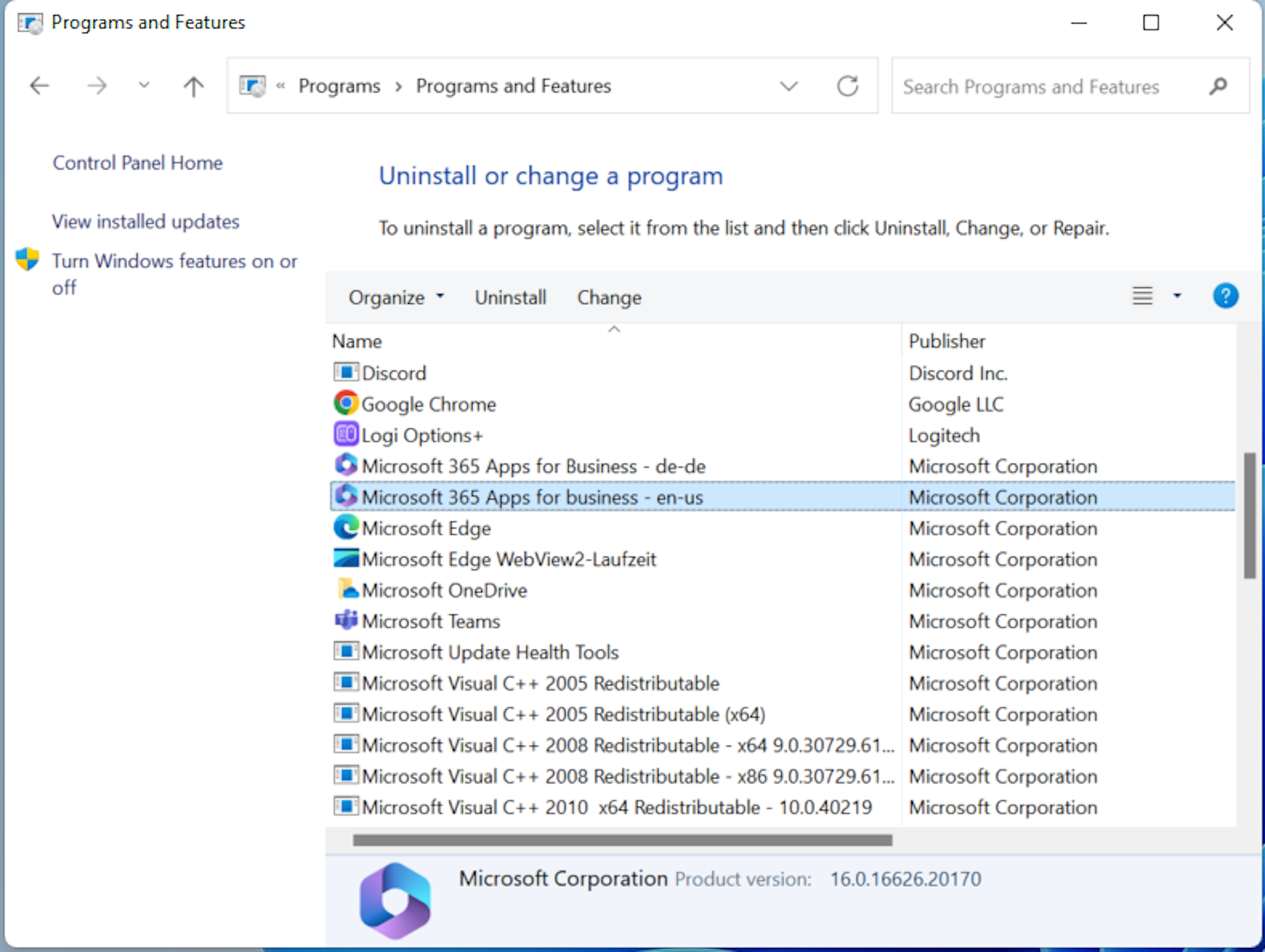Click the horizontal scrollbar below the list

coord(622,840)
